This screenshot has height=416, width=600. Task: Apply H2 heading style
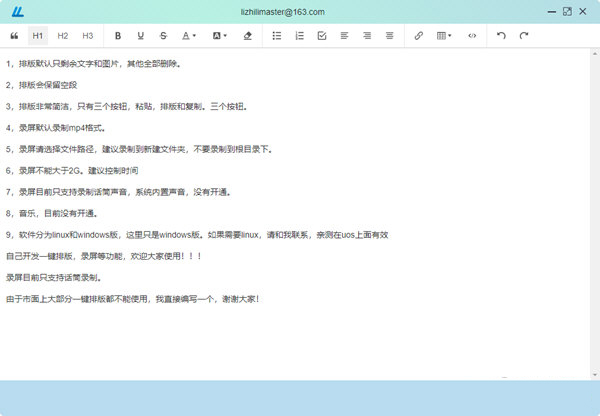click(x=63, y=35)
